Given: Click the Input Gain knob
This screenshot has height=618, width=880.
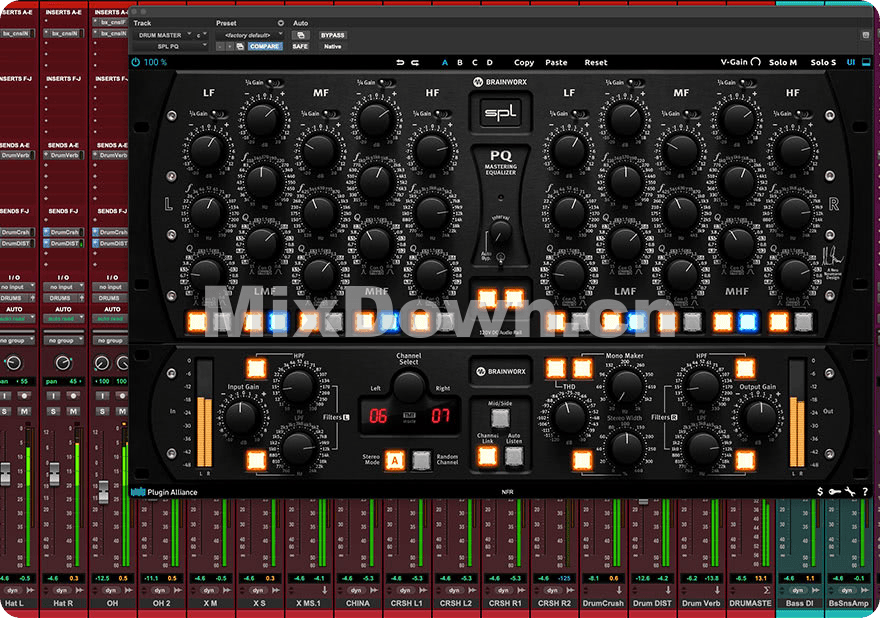Looking at the screenshot, I should pyautogui.click(x=242, y=417).
